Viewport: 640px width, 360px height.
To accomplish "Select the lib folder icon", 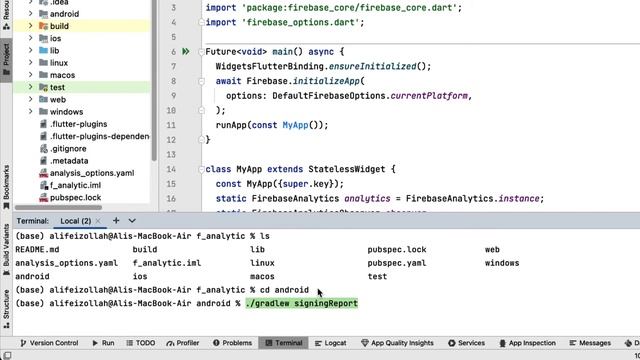I will tap(44, 51).
